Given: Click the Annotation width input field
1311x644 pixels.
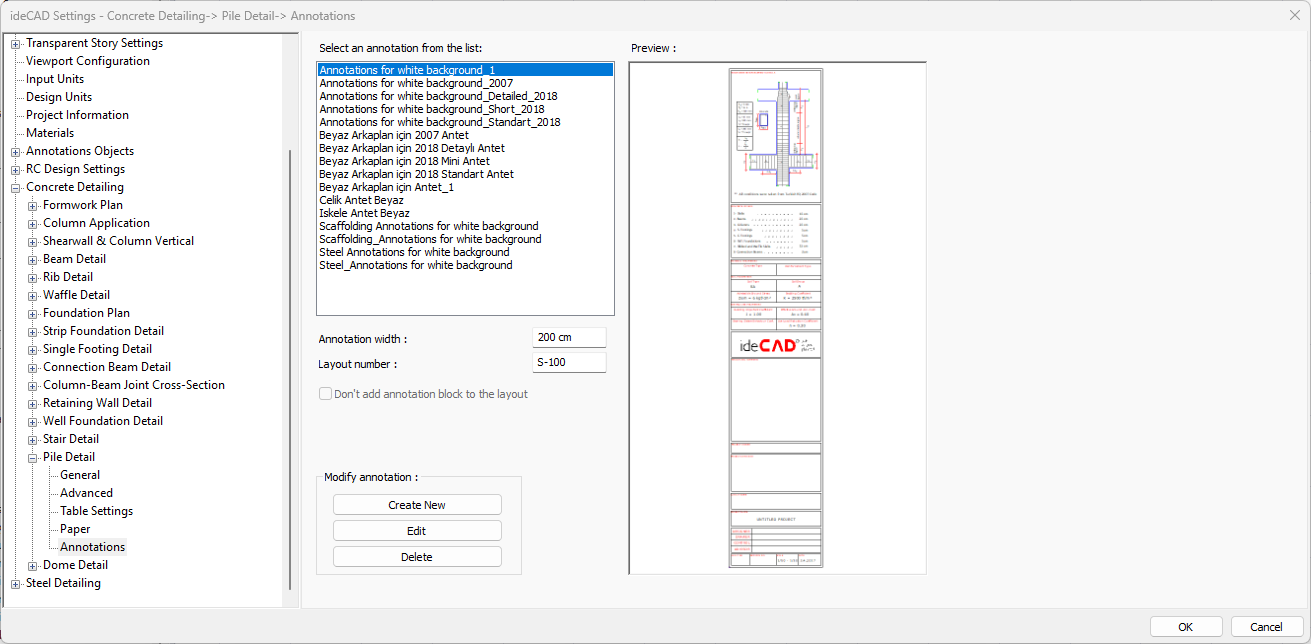Looking at the screenshot, I should click(x=569, y=339).
